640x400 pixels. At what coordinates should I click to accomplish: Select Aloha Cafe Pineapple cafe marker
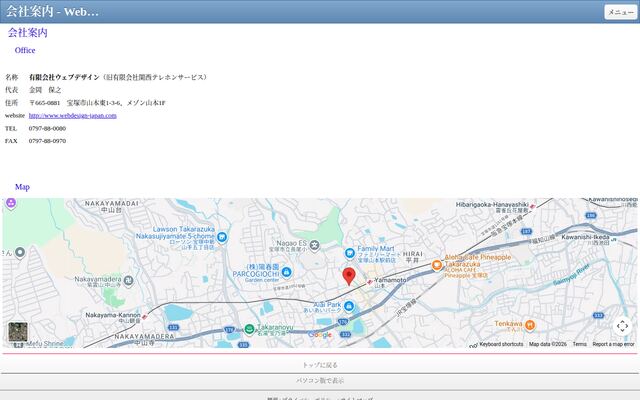[437, 265]
